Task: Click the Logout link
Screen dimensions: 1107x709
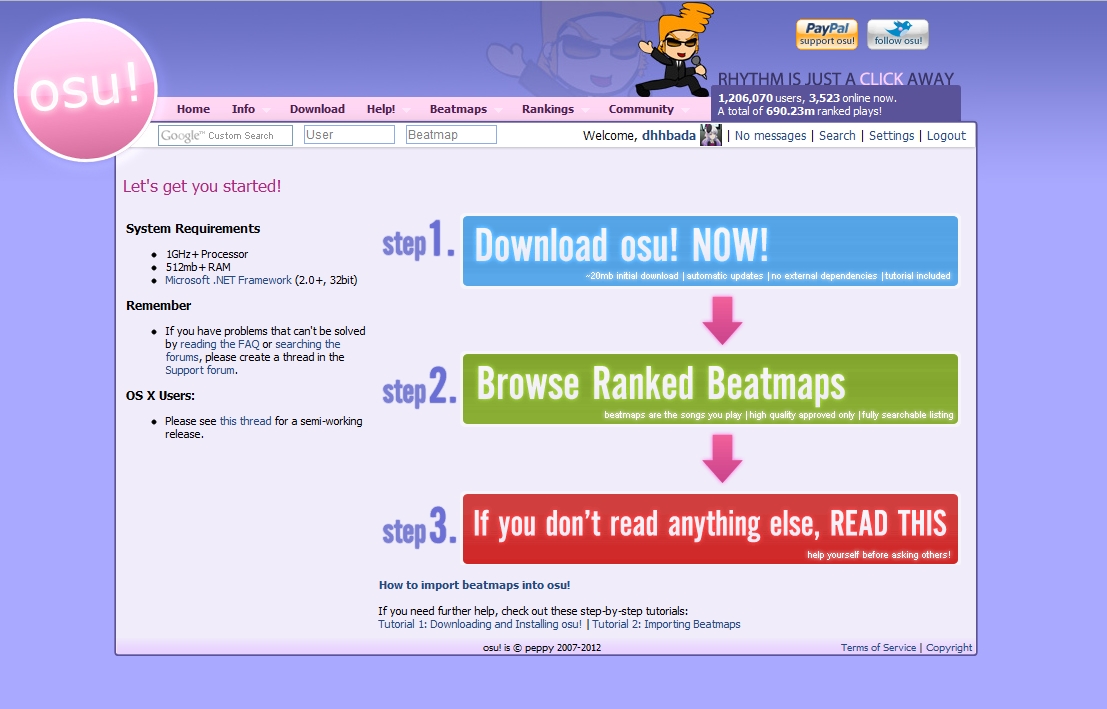Action: (x=946, y=136)
